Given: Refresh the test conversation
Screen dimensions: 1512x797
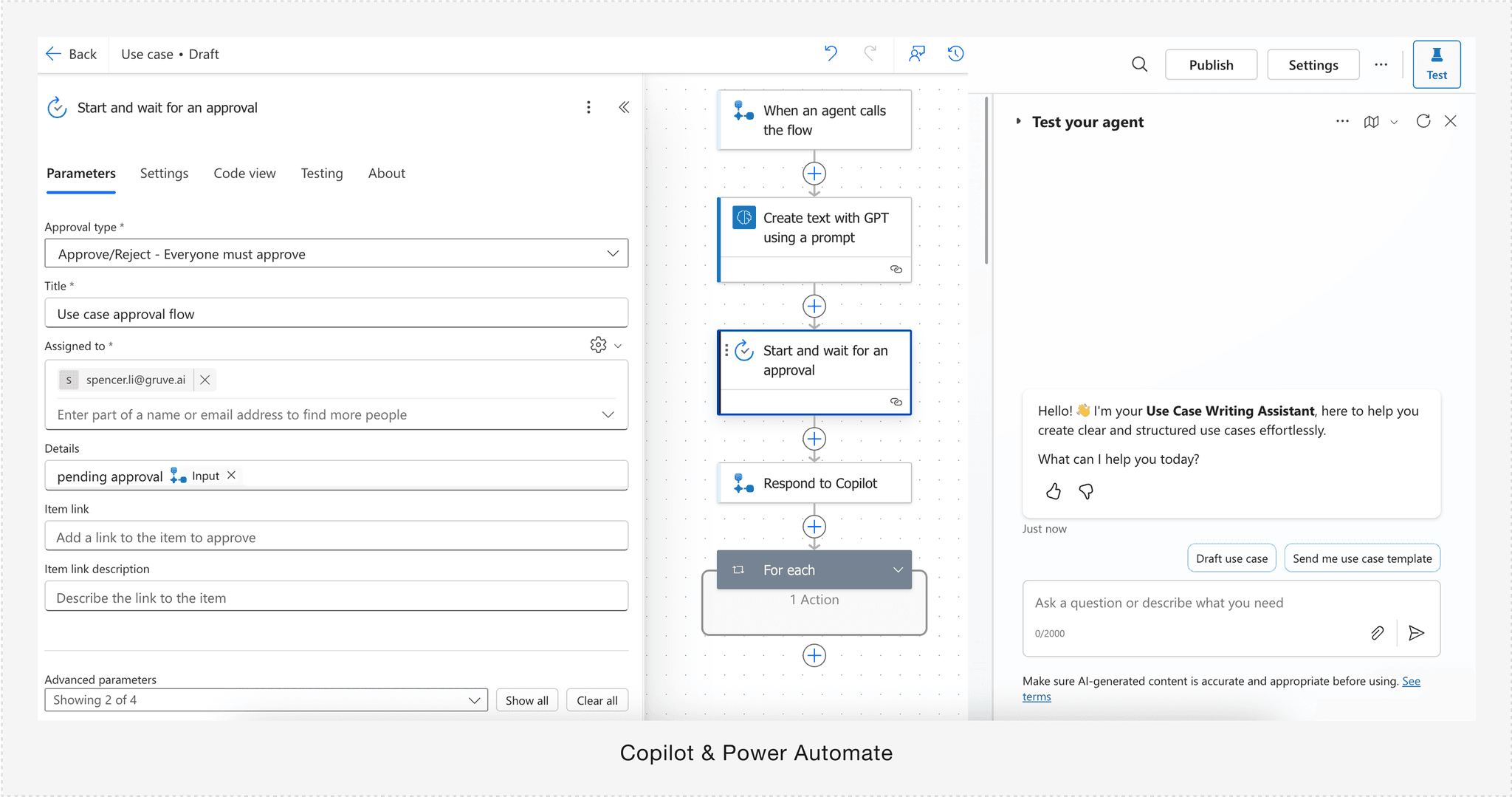Looking at the screenshot, I should pyautogui.click(x=1423, y=121).
